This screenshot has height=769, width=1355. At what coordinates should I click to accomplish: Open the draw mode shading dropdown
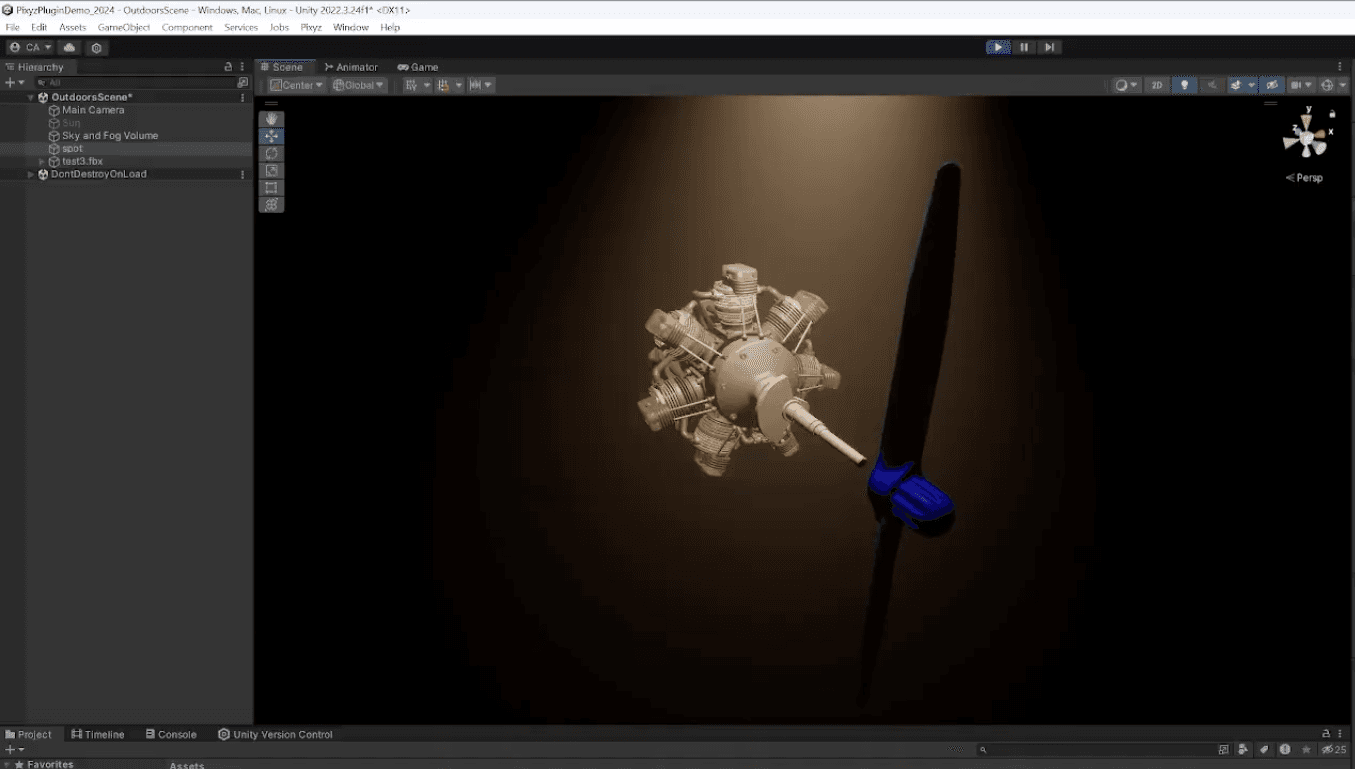[x=1127, y=85]
